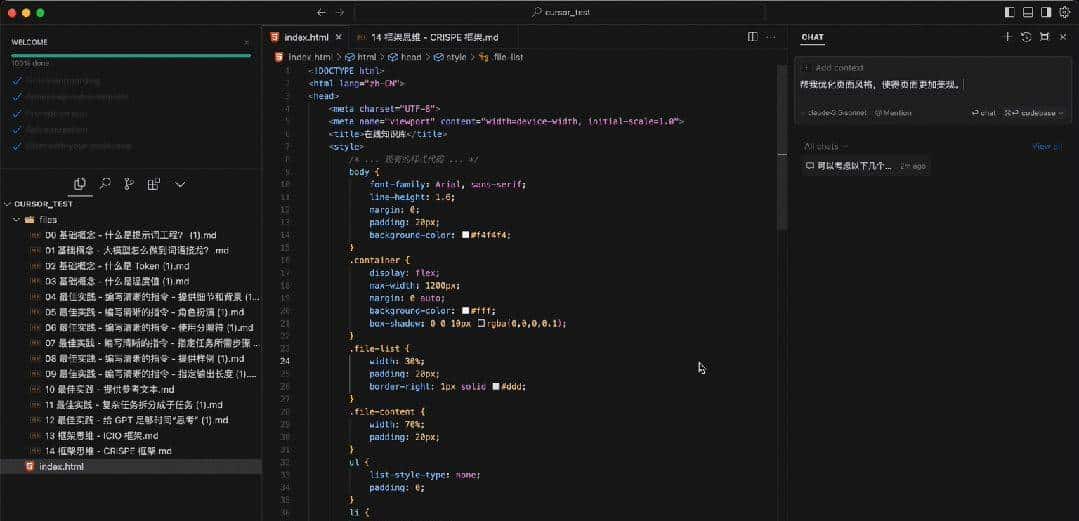Open settings gear in title bar
1079x521 pixels.
coord(1064,12)
